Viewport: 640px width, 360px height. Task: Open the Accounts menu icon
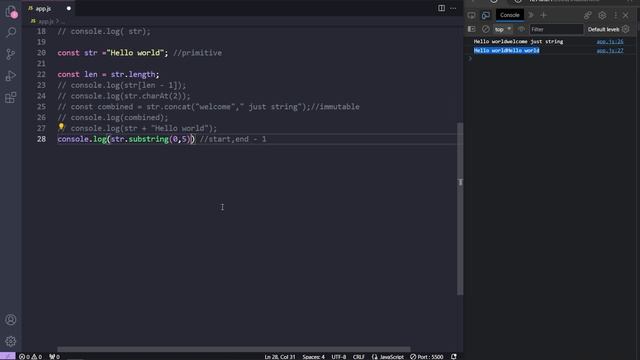pos(11,320)
